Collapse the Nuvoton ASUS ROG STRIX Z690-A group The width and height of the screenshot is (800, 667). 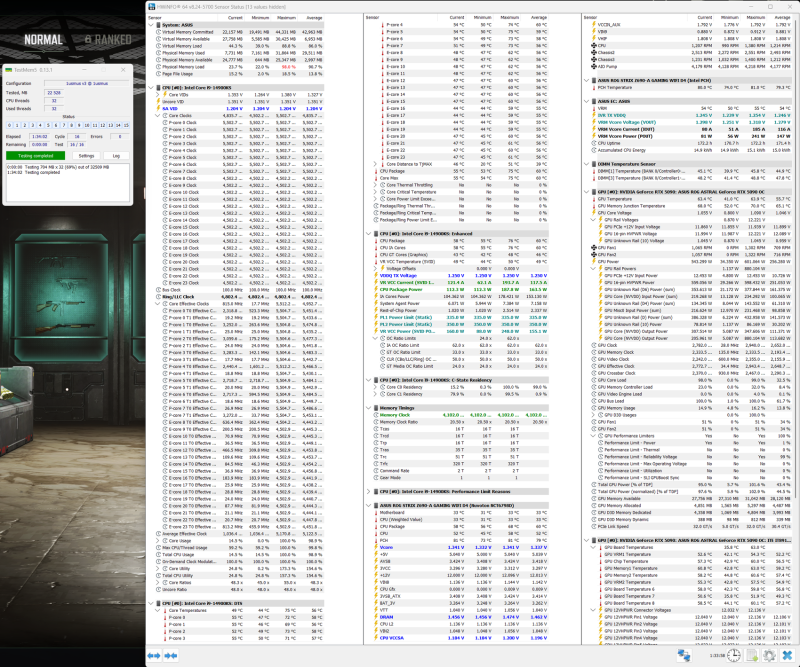pos(368,505)
